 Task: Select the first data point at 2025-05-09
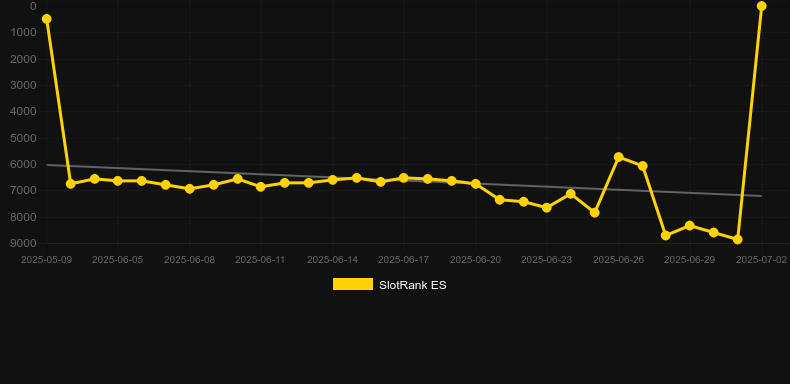coord(46,19)
